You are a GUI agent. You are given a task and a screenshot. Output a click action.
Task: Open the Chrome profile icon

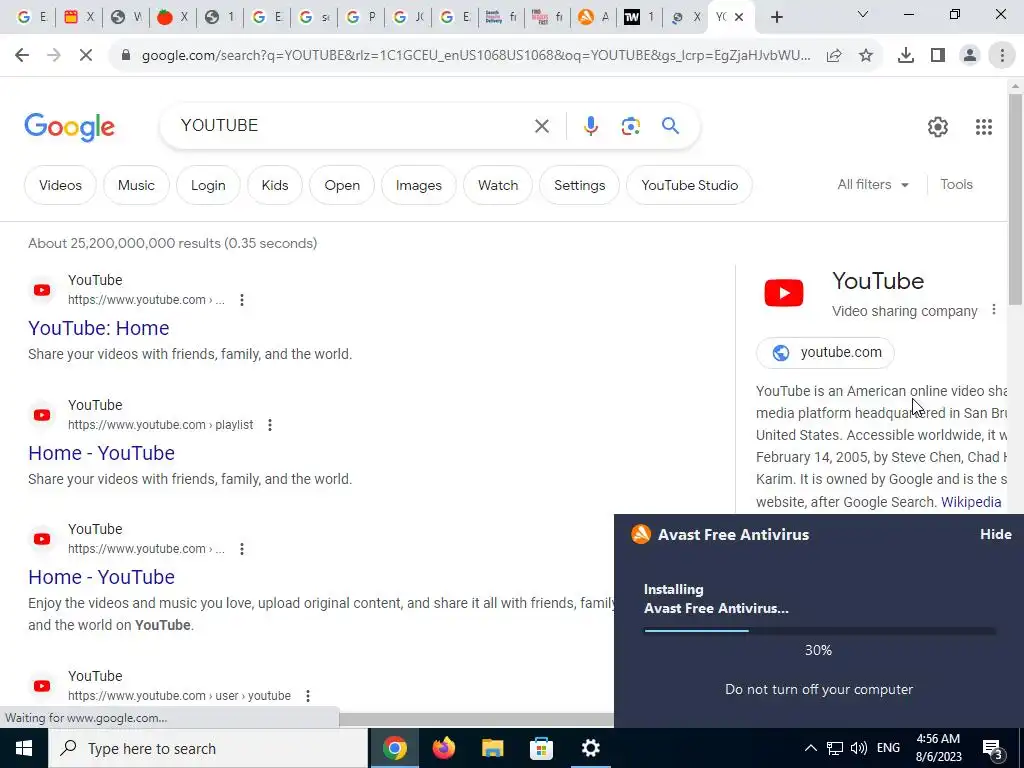pyautogui.click(x=970, y=56)
